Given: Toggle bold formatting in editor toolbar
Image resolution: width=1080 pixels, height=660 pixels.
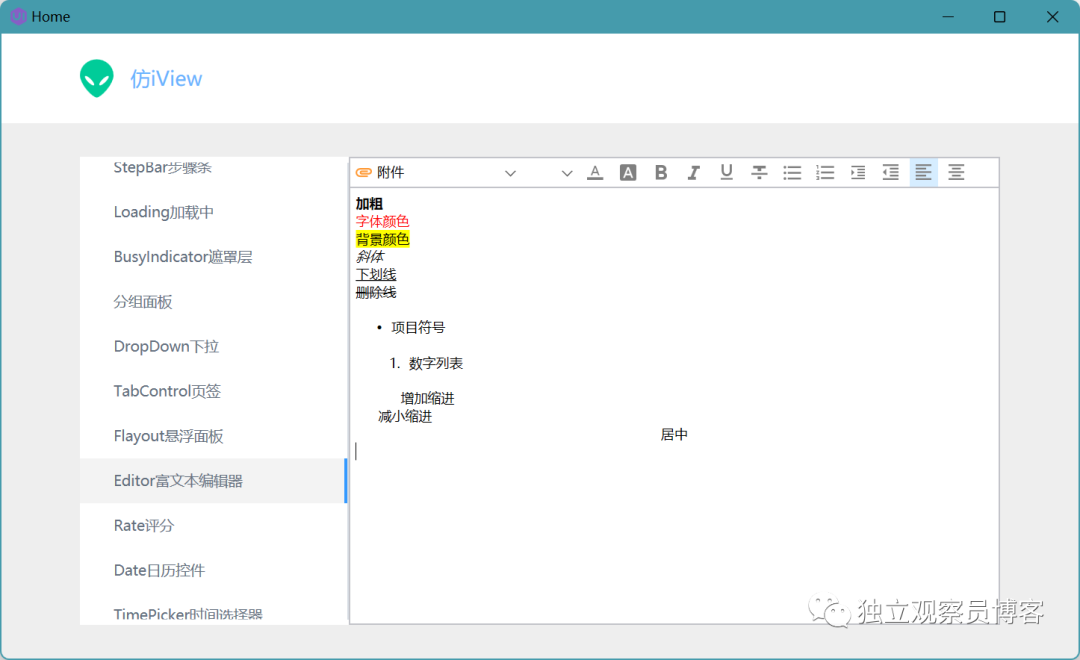Looking at the screenshot, I should click(661, 172).
